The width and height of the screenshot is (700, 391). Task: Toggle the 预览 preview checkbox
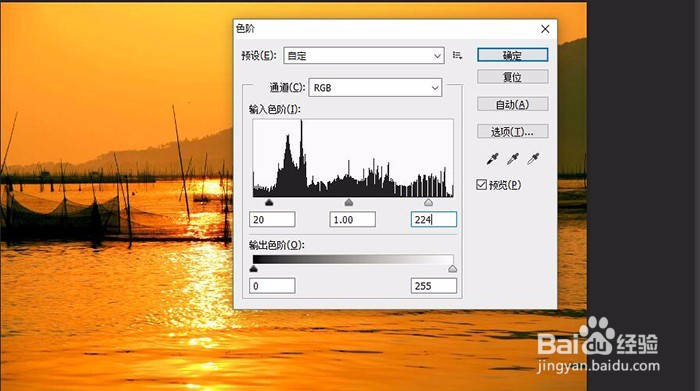pos(481,184)
